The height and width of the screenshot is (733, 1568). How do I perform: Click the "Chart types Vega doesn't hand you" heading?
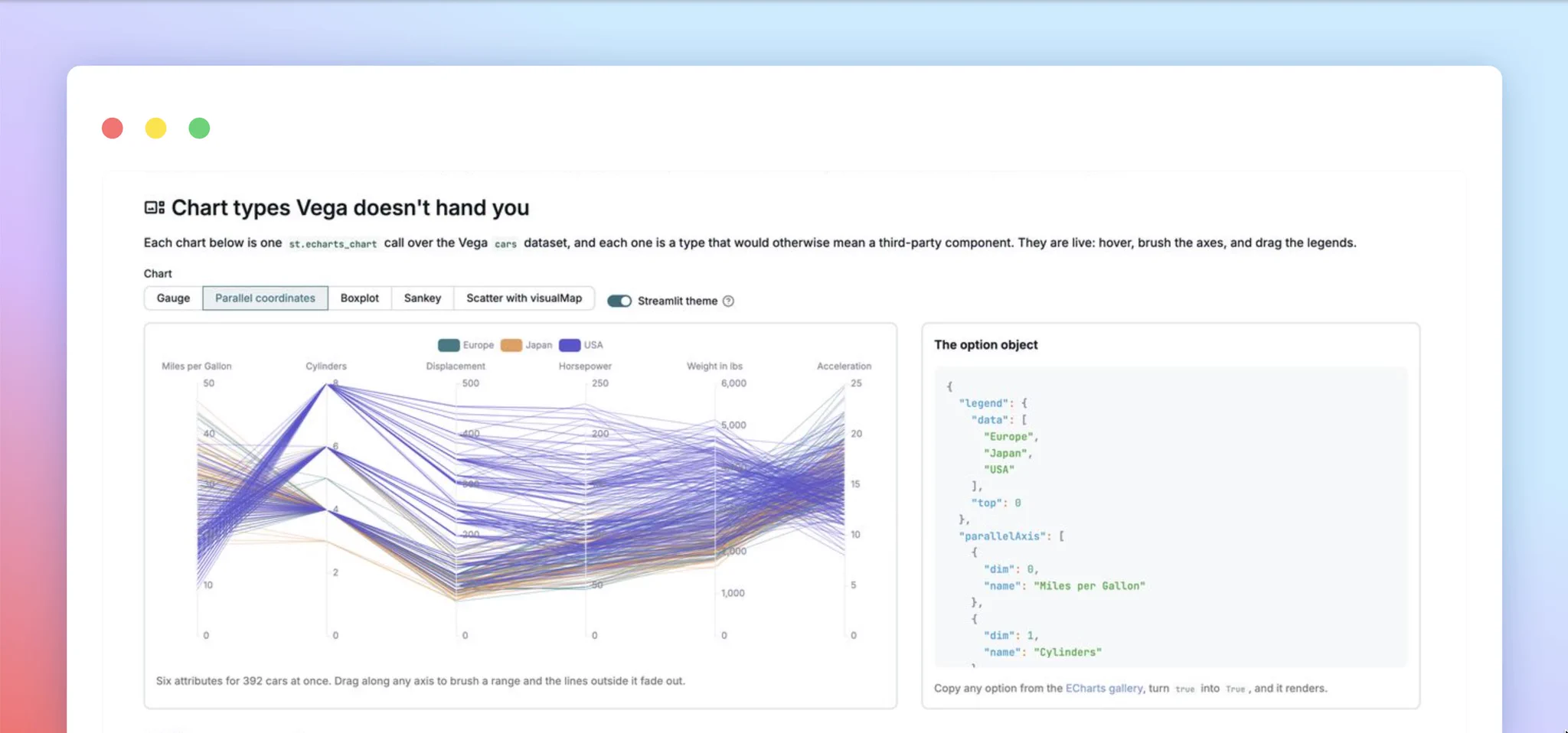pos(350,207)
